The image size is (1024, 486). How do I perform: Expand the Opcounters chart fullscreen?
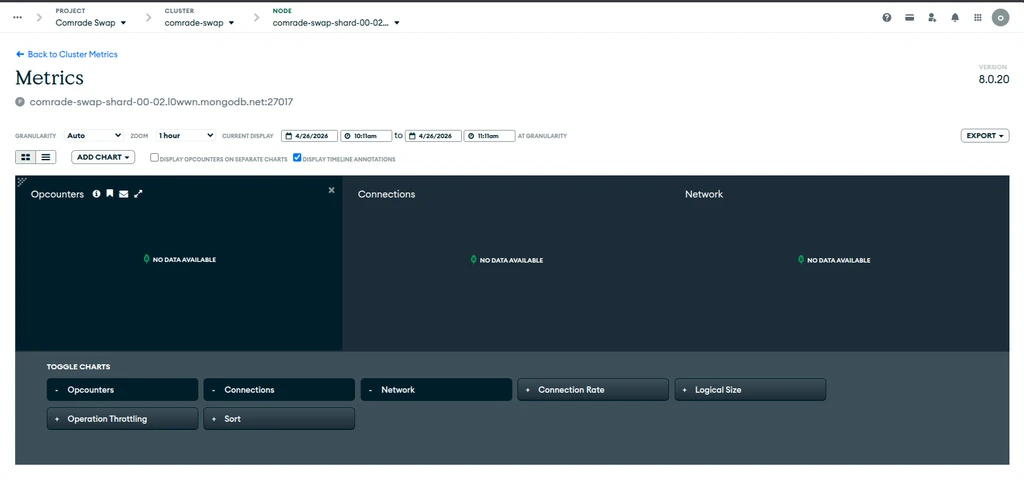138,193
